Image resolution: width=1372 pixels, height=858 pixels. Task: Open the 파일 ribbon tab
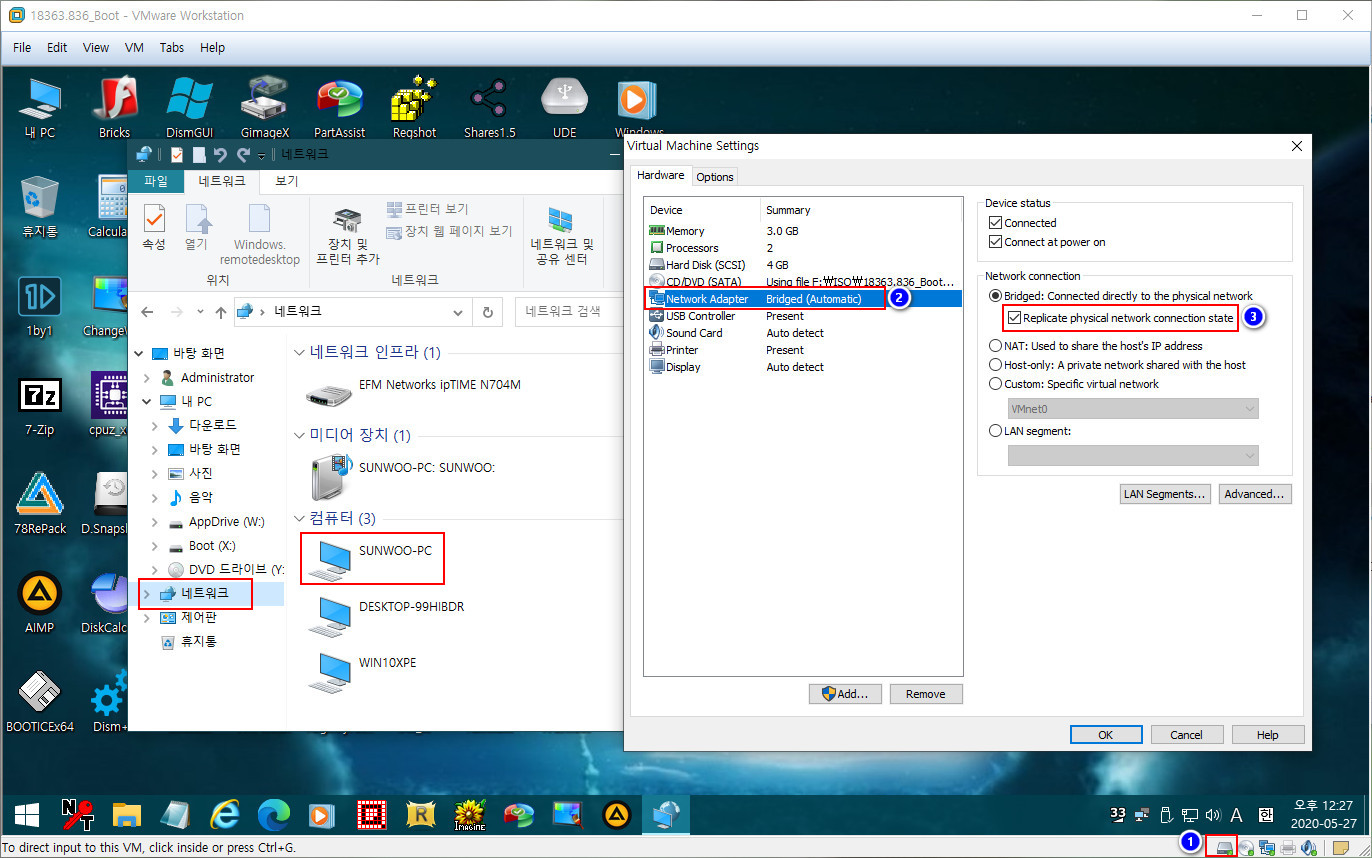coord(156,181)
